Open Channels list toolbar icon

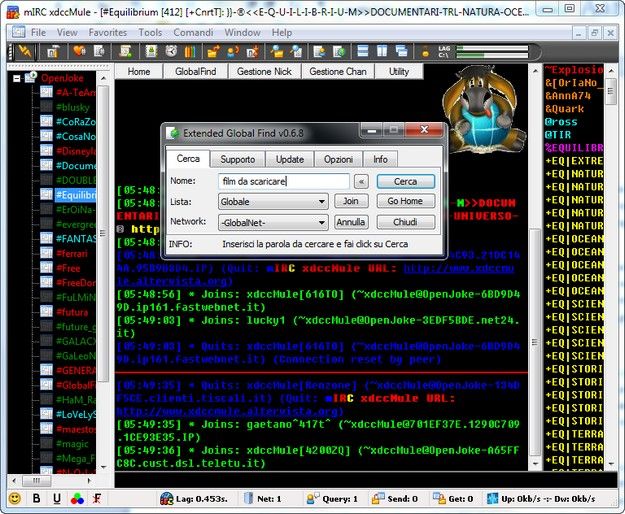[x=99, y=51]
